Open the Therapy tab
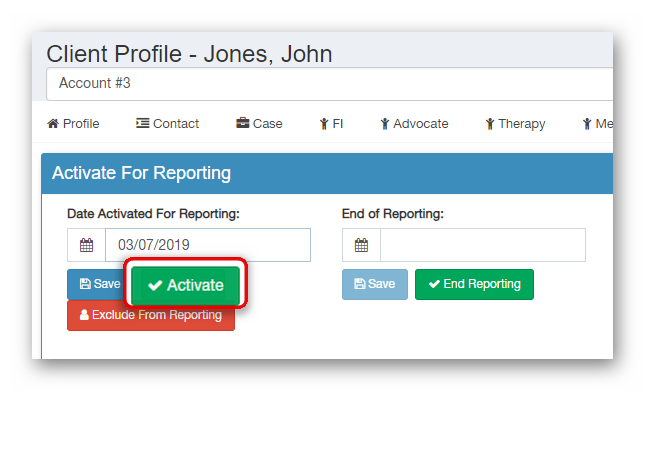This screenshot has height=471, width=645. point(515,123)
